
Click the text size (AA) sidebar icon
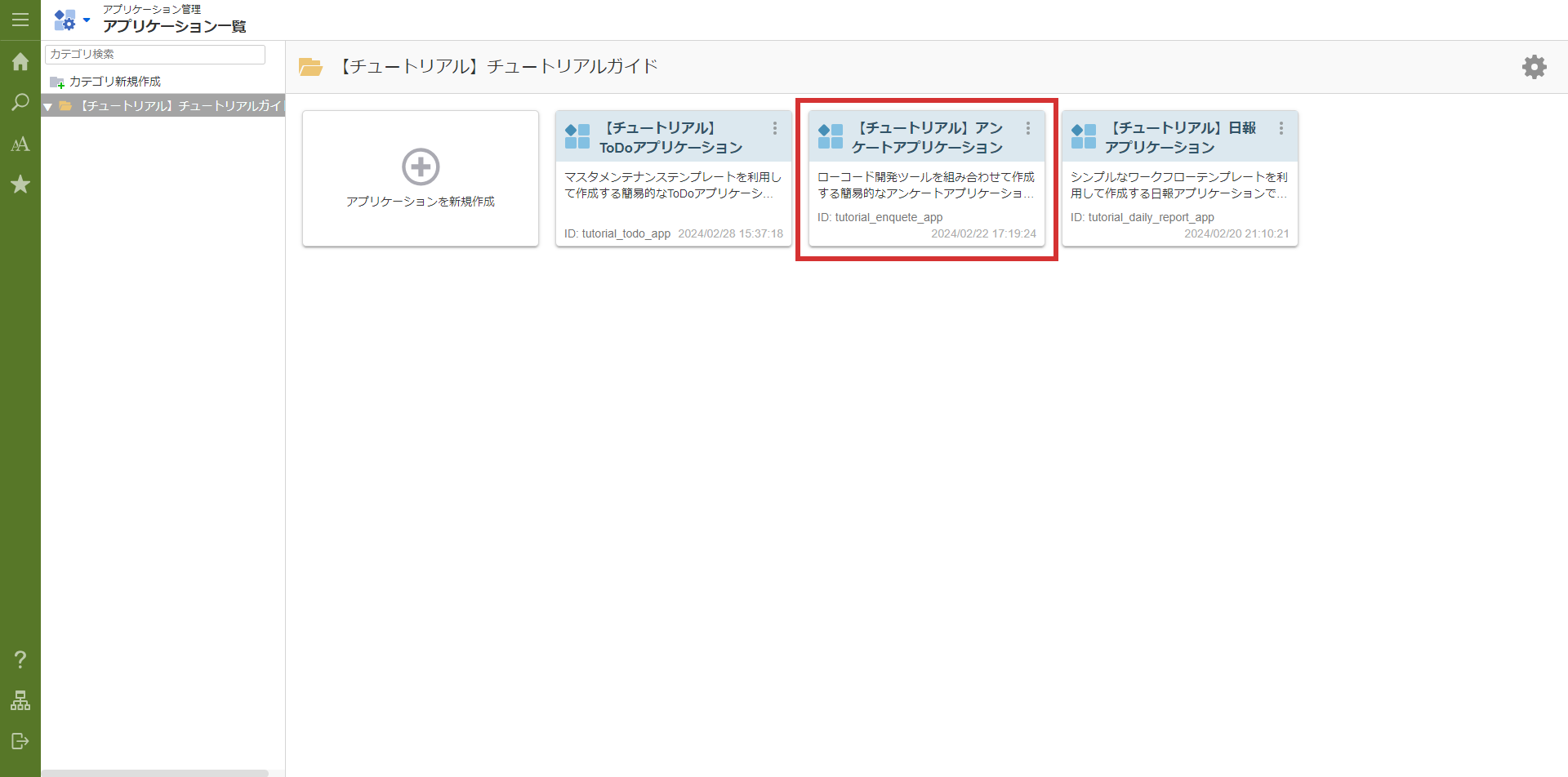click(x=20, y=144)
